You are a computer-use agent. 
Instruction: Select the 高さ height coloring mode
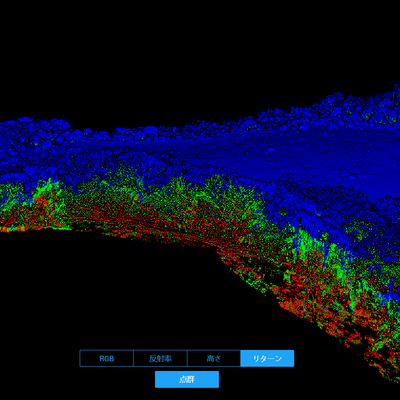tap(214, 359)
